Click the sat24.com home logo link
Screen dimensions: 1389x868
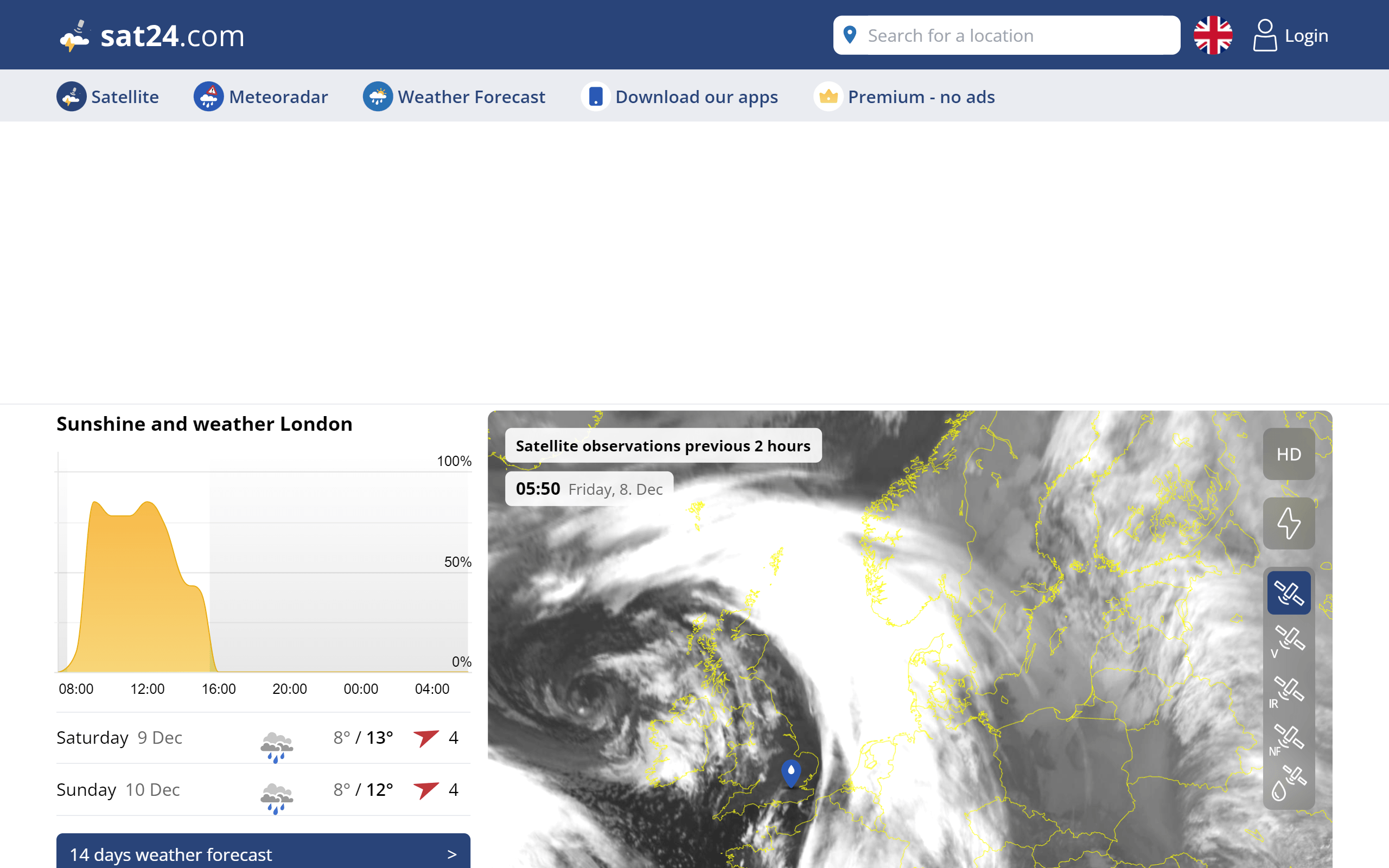click(x=150, y=34)
